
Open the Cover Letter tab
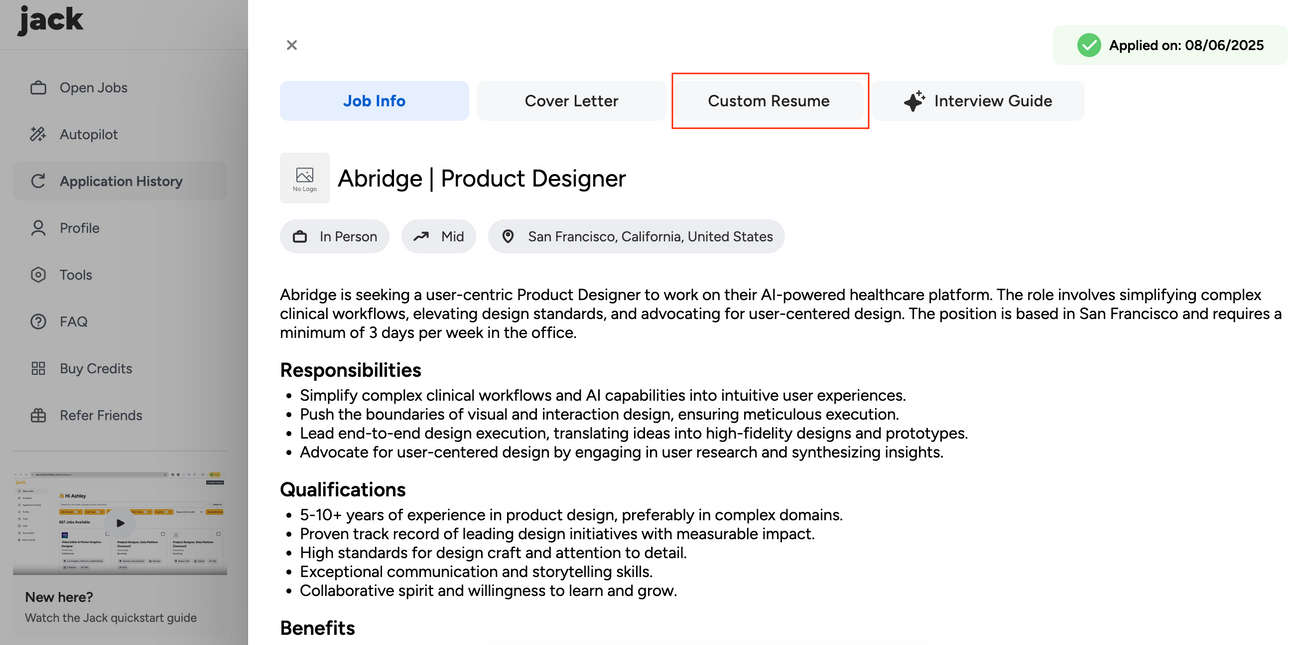(571, 100)
